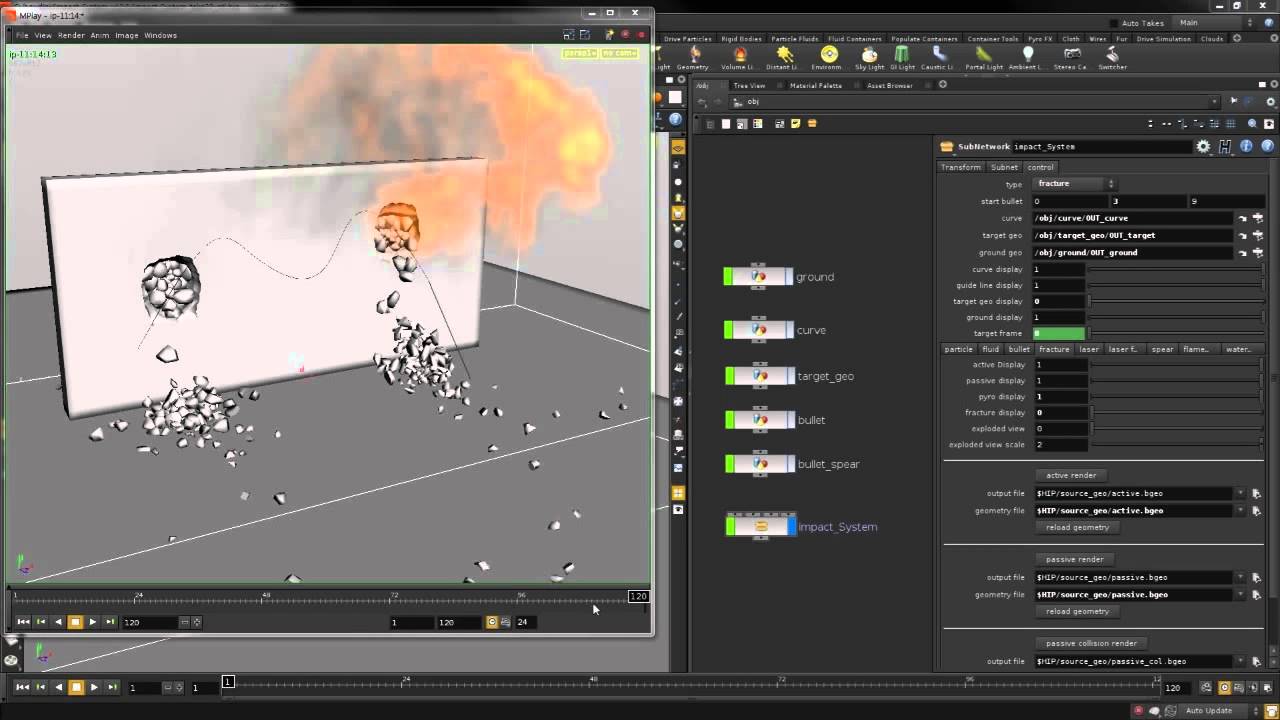Select the Caustic Light shelf tool
This screenshot has width=1280, height=720.
coord(938,58)
